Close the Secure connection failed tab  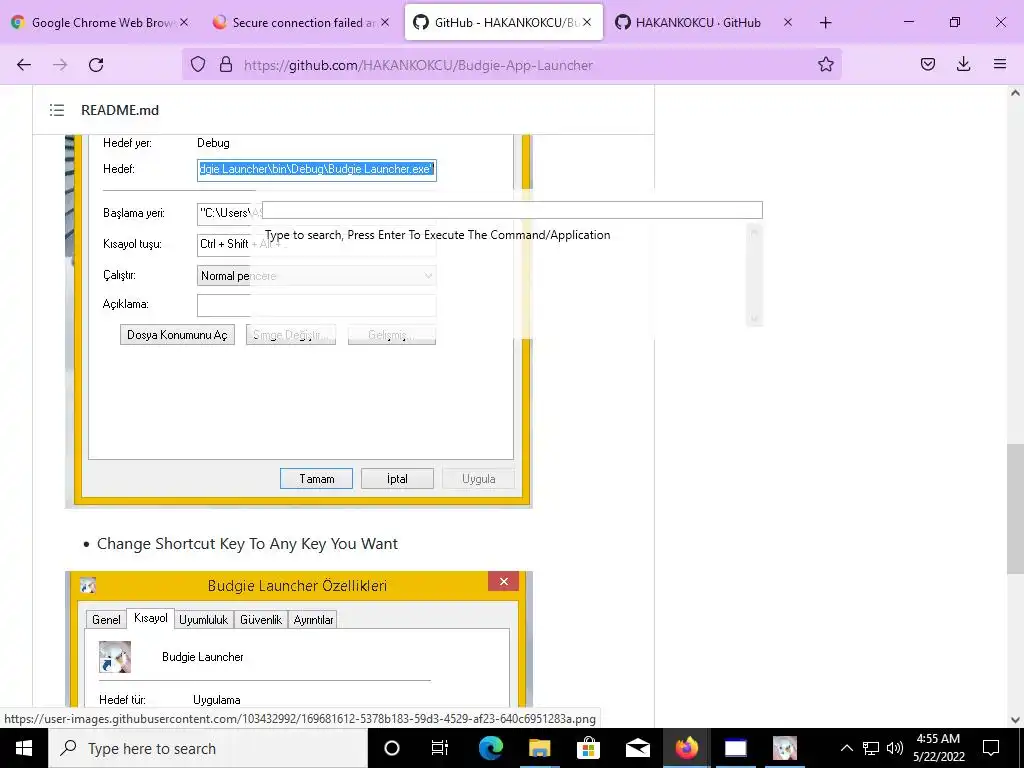tap(385, 22)
